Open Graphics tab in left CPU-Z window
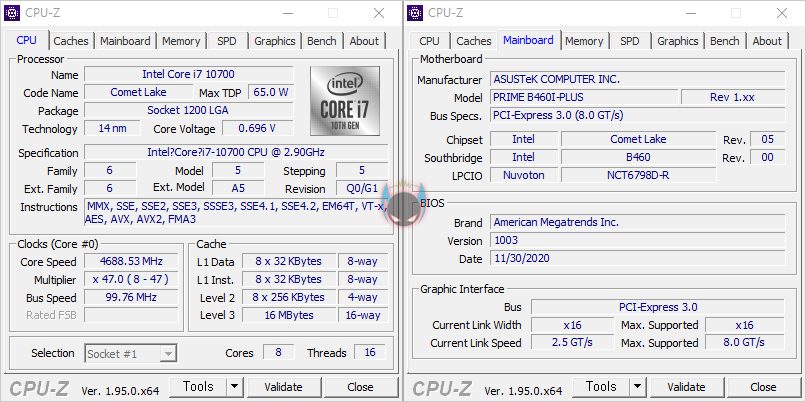The width and height of the screenshot is (806, 402). (x=275, y=41)
